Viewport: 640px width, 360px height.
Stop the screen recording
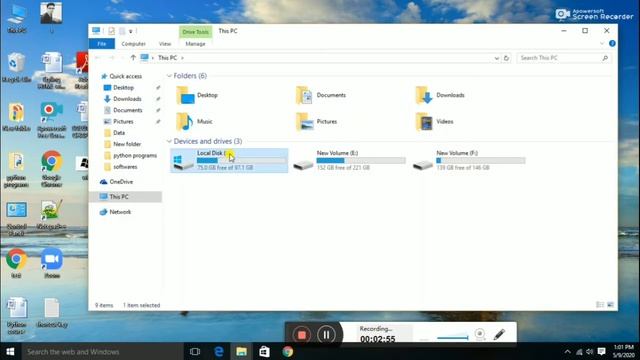302,335
